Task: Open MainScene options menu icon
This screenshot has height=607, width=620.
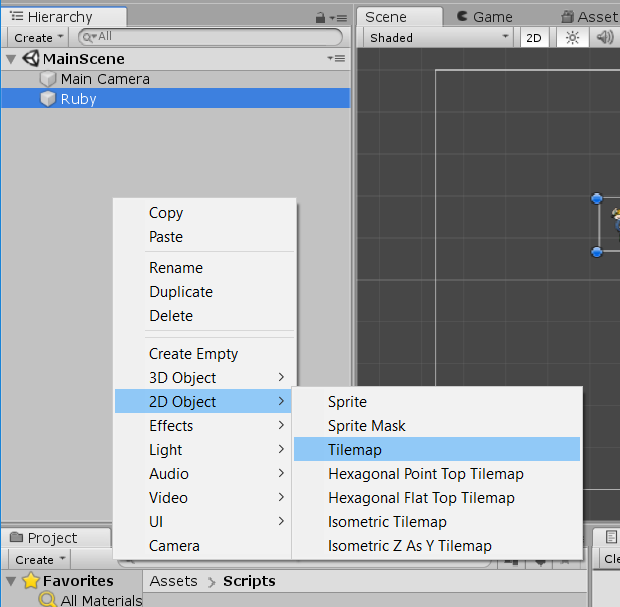Action: coord(335,59)
